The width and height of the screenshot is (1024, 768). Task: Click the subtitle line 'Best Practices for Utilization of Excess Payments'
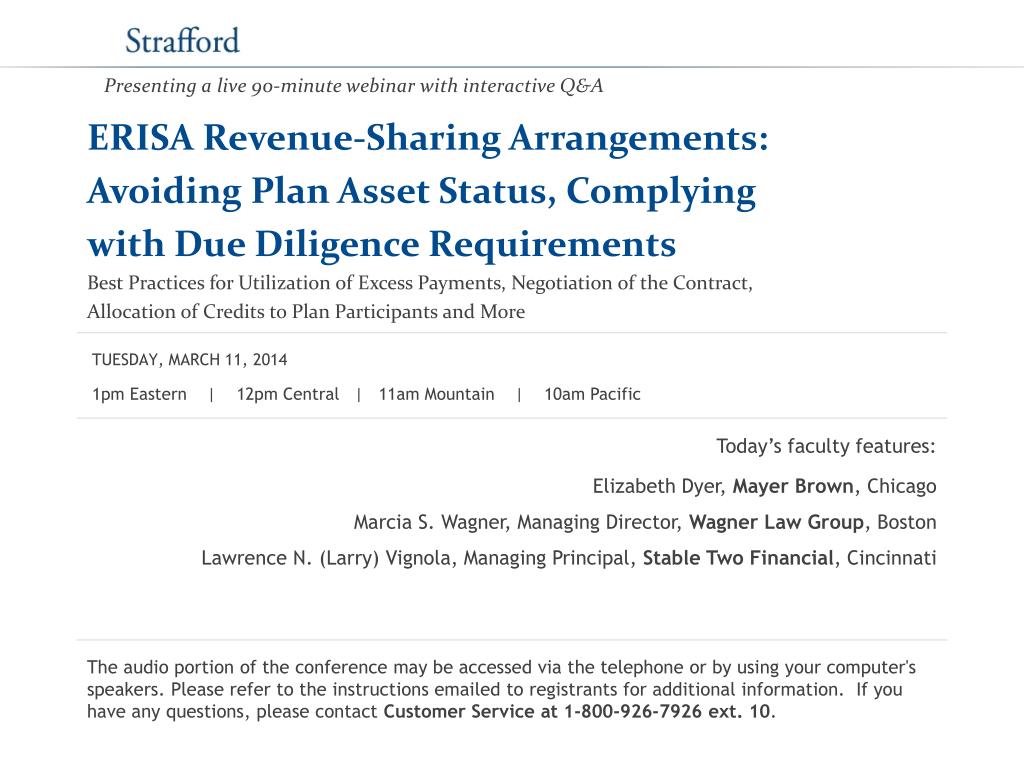420,283
